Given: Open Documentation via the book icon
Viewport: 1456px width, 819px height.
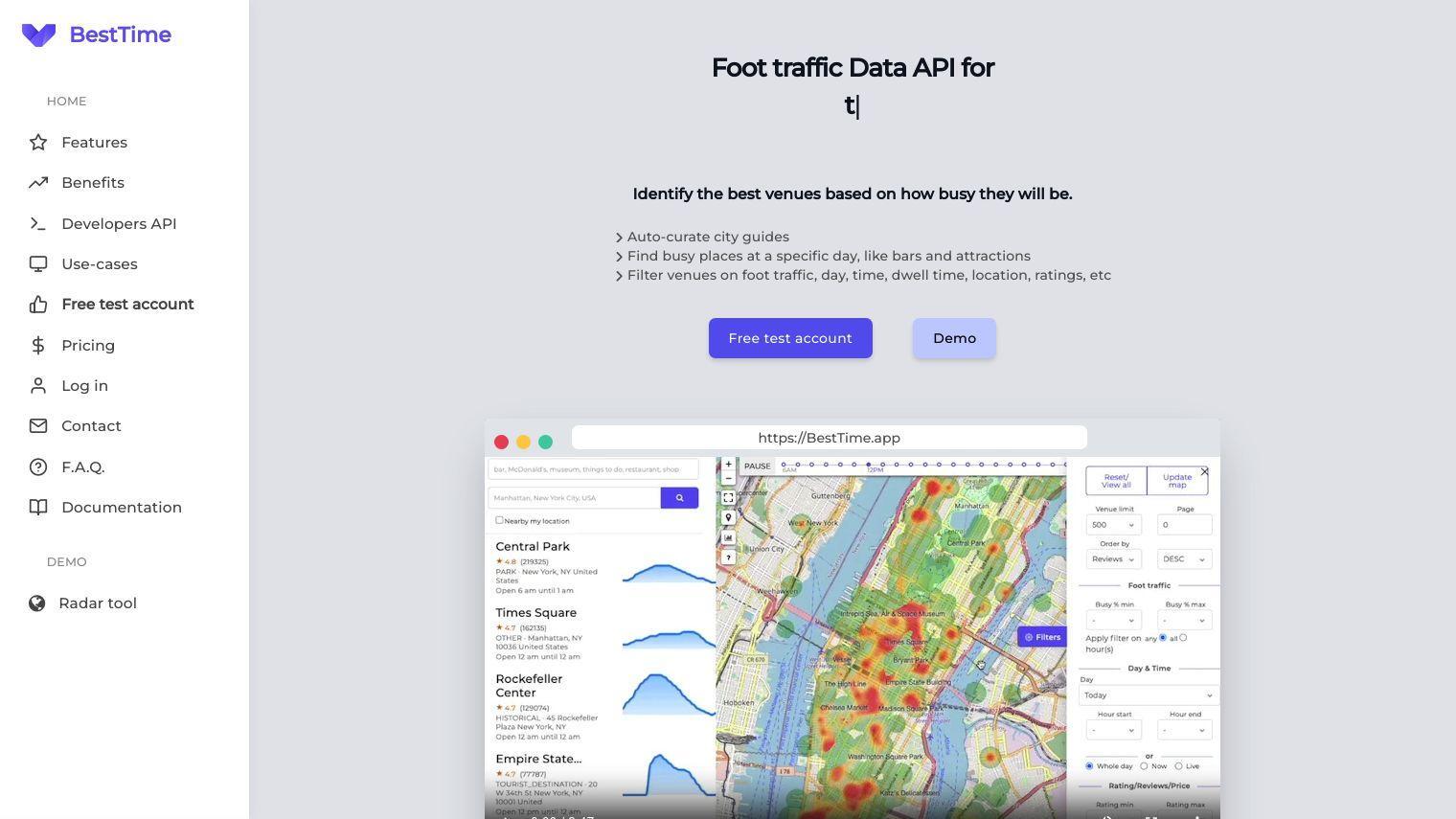Looking at the screenshot, I should [38, 507].
